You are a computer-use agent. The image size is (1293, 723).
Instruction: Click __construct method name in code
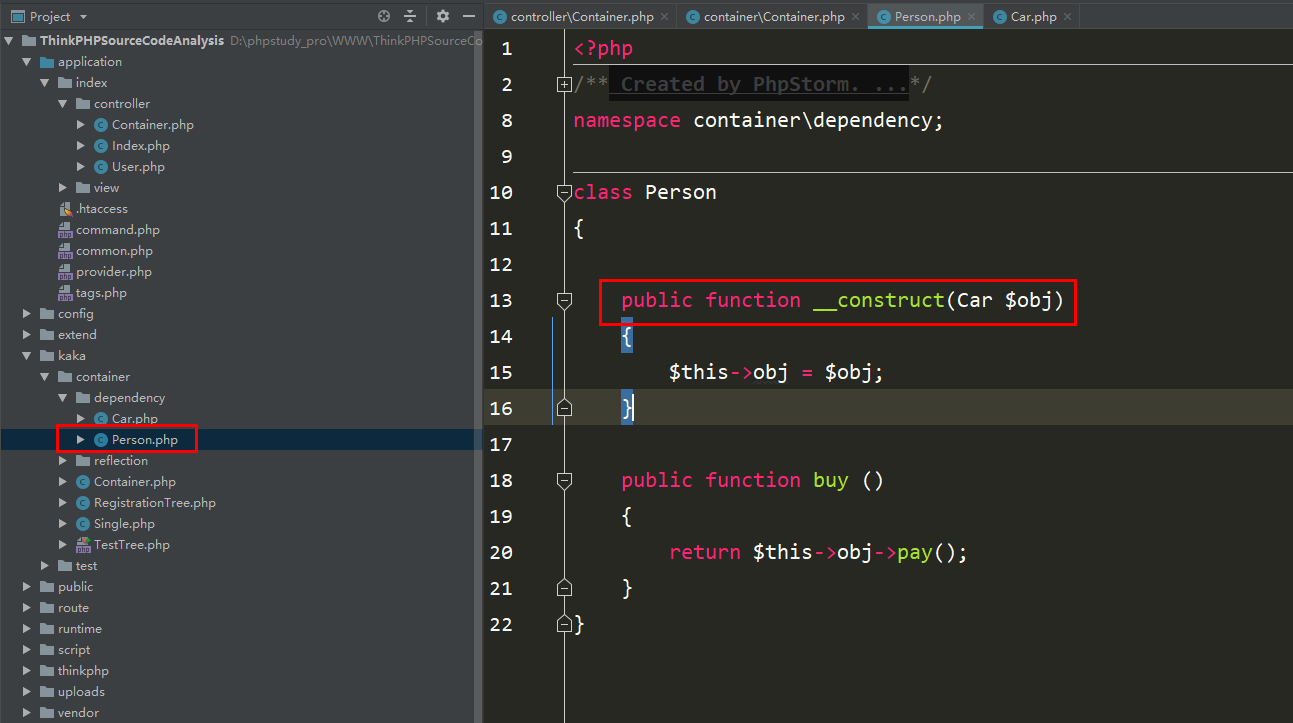[879, 300]
